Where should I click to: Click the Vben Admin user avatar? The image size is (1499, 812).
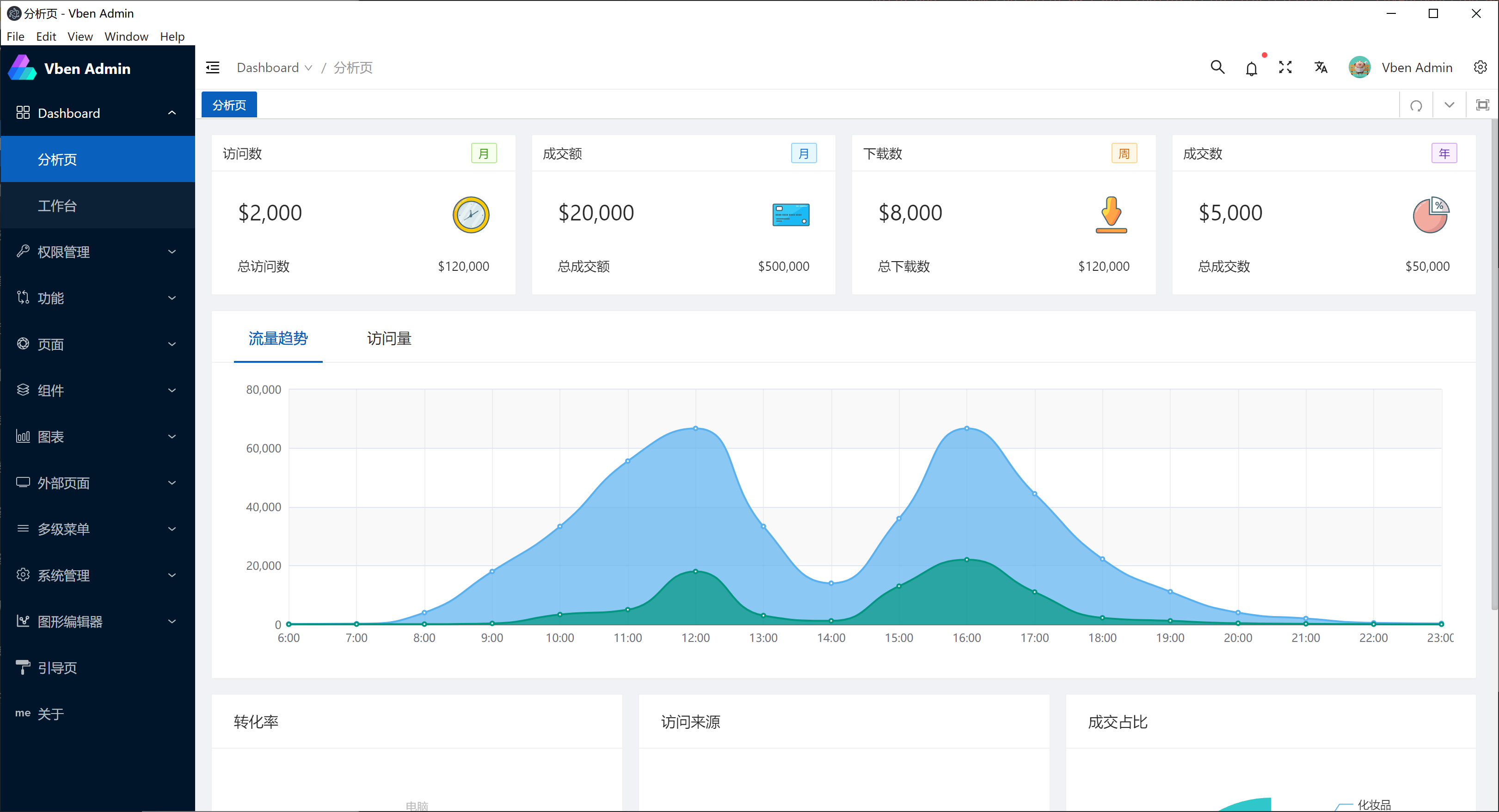click(x=1359, y=67)
